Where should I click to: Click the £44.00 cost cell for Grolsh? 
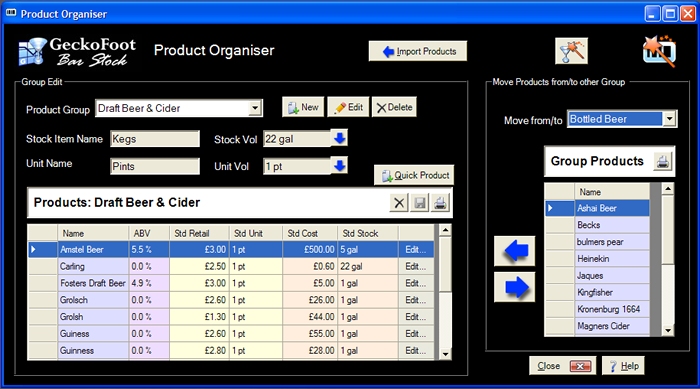coord(310,317)
